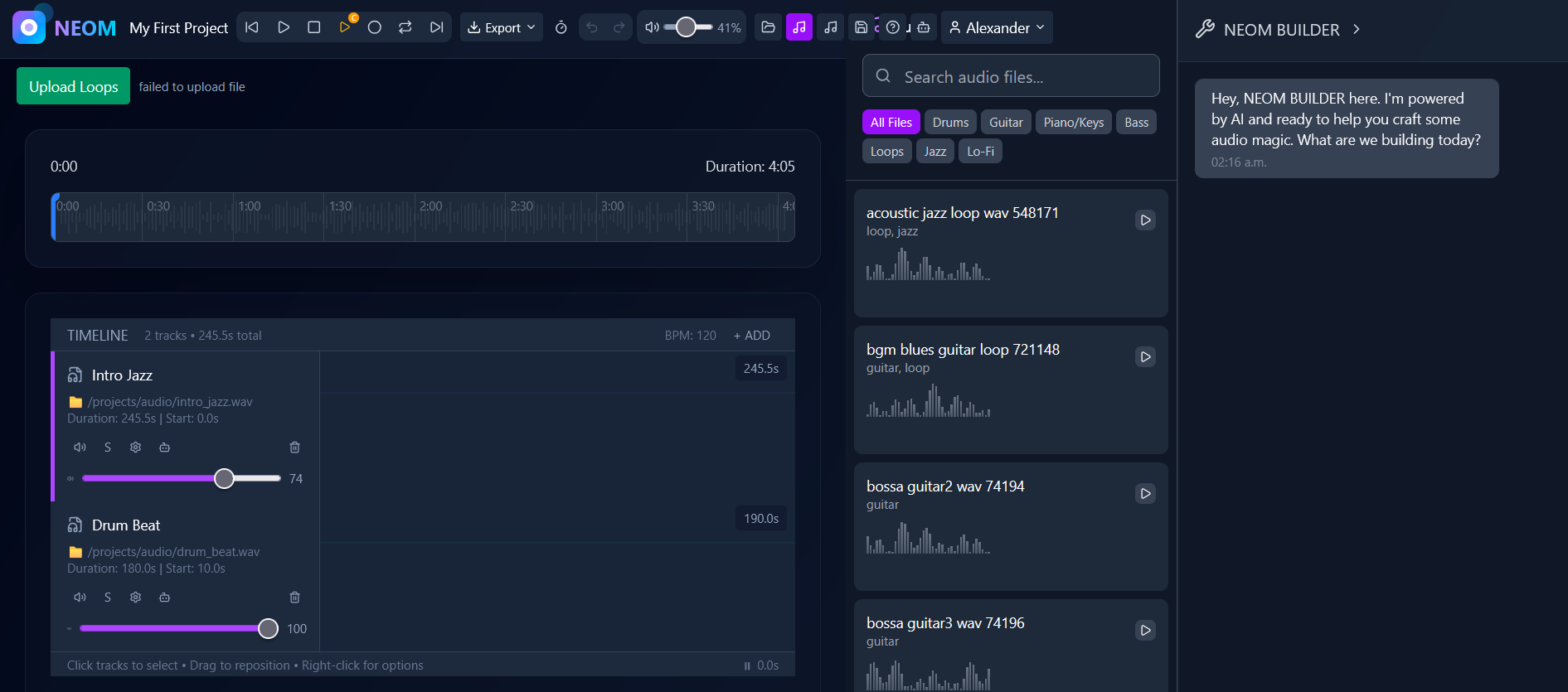Filter audio files by Guitar
Image resolution: width=1568 pixels, height=692 pixels.
(x=1006, y=123)
